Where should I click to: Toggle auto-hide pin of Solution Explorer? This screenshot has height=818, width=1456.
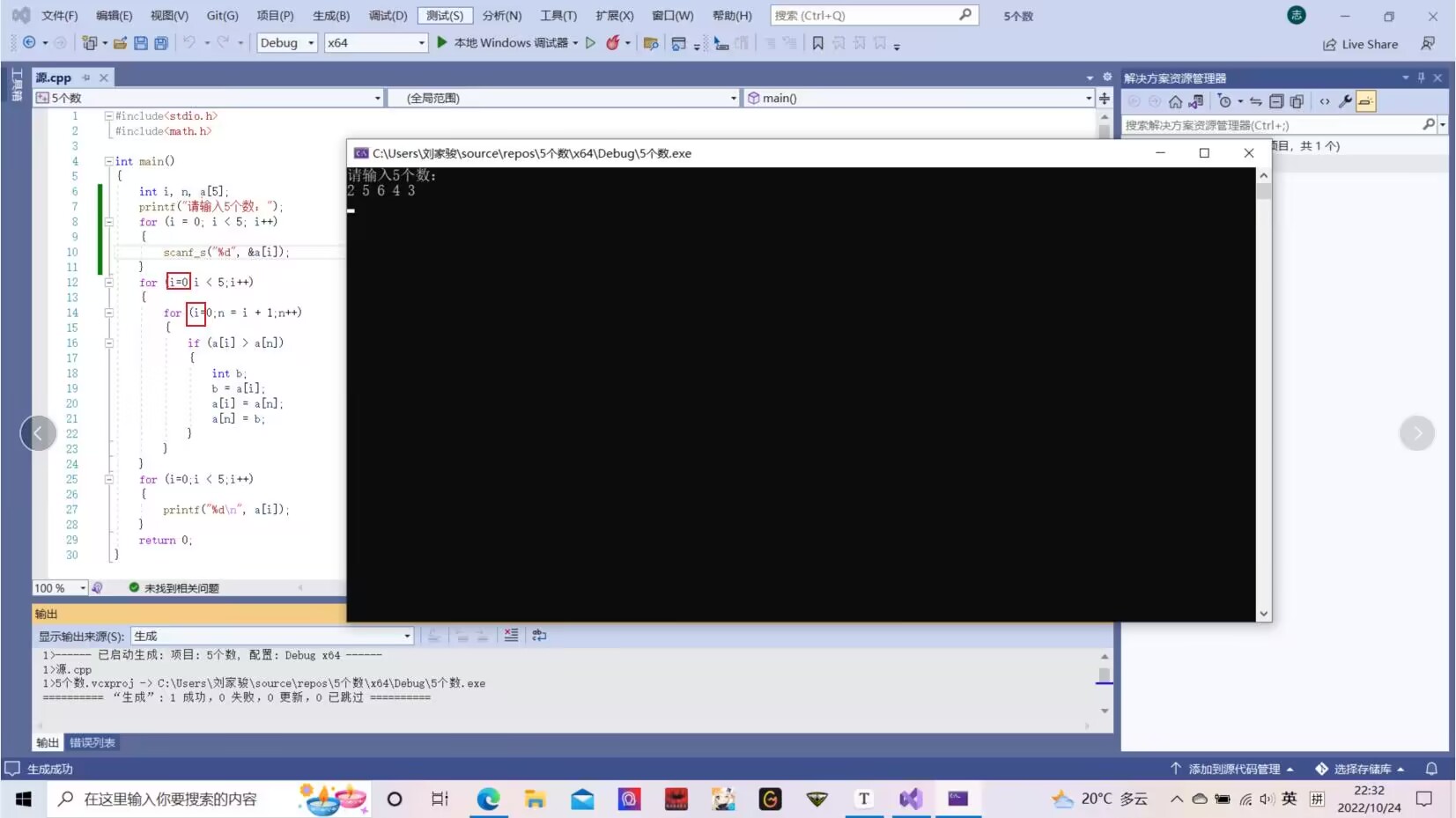[1421, 77]
